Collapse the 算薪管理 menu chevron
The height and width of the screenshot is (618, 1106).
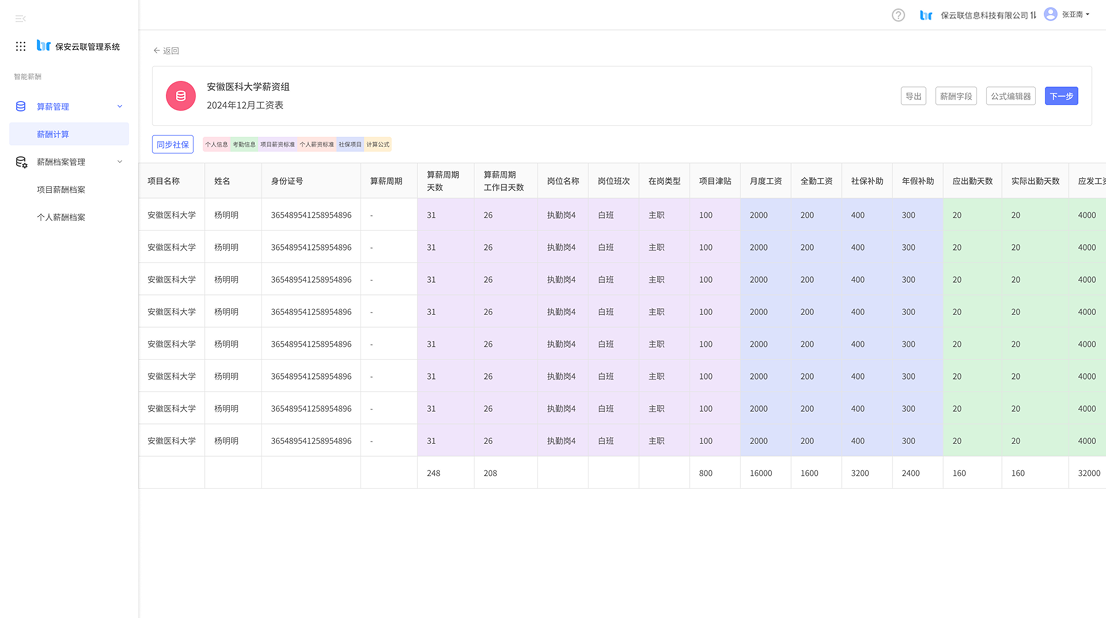pos(120,106)
